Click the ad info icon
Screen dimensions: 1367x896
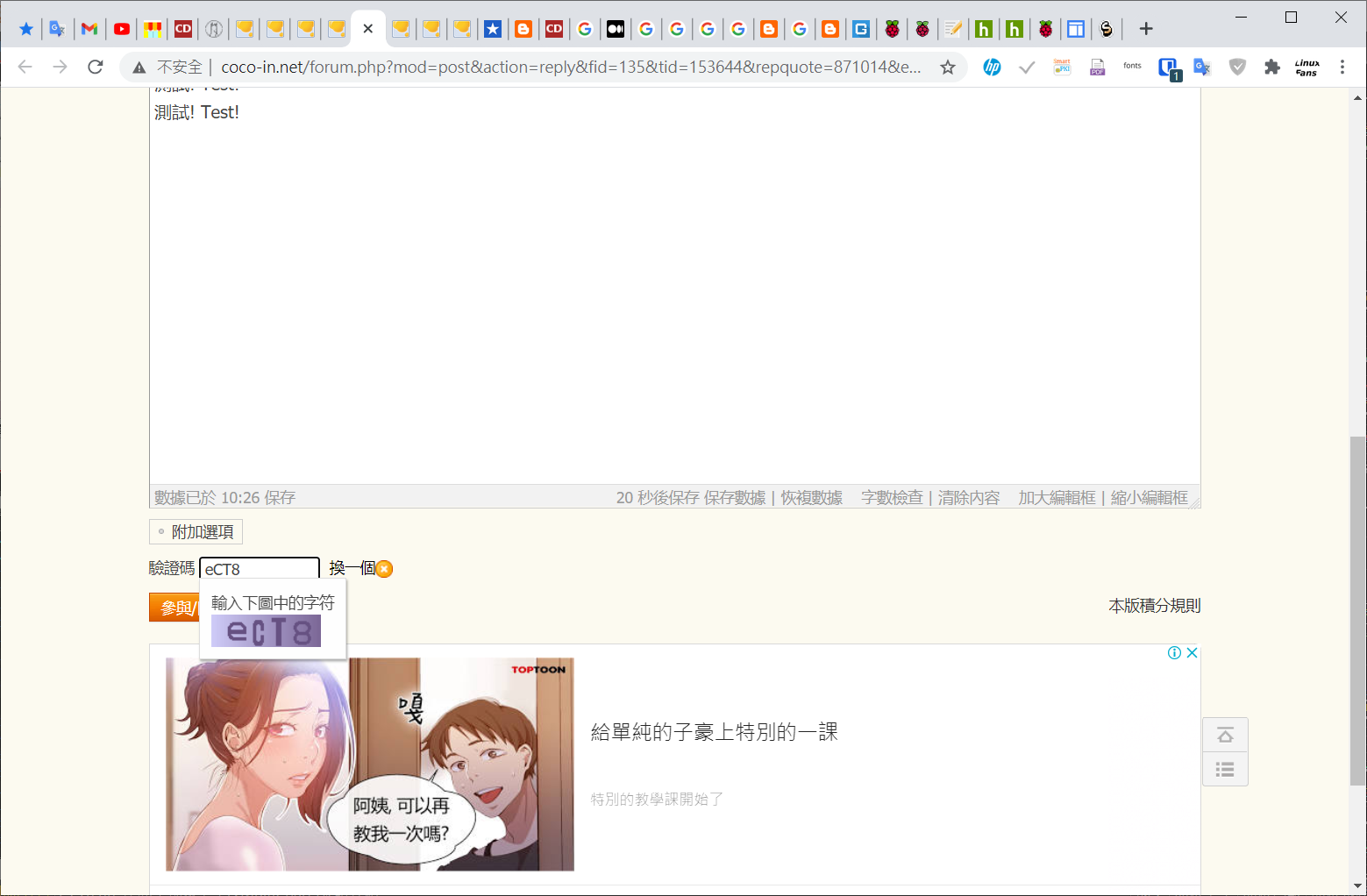[x=1174, y=652]
